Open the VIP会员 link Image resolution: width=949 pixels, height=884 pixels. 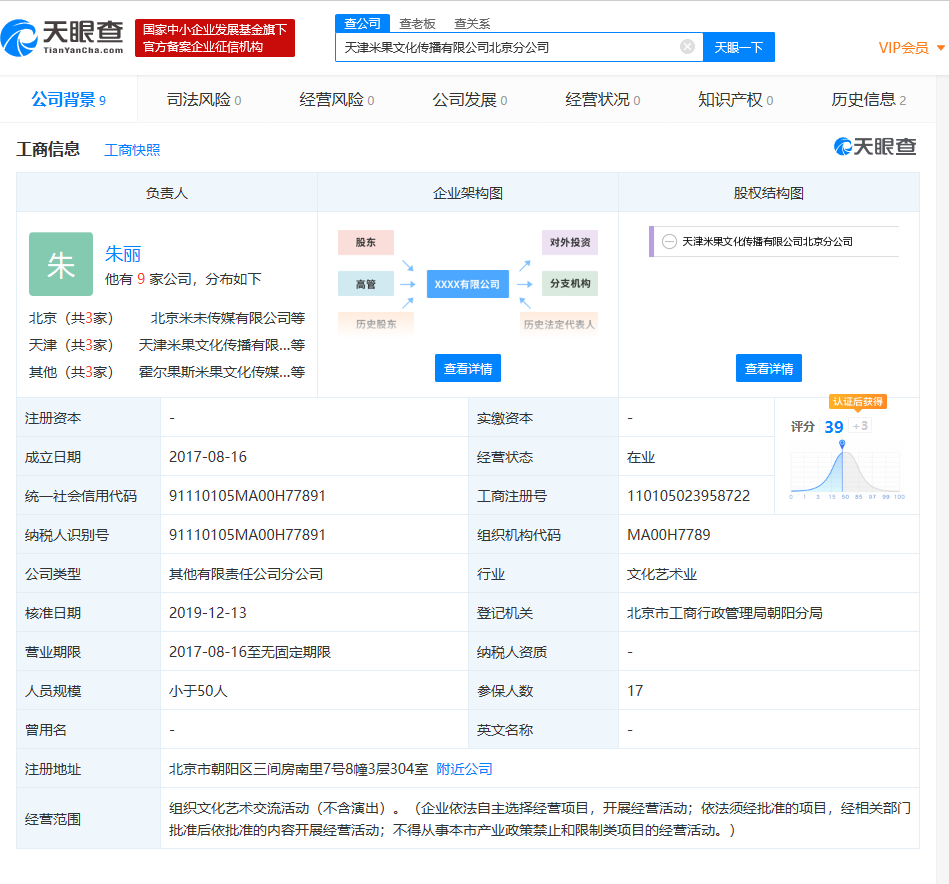pyautogui.click(x=904, y=47)
